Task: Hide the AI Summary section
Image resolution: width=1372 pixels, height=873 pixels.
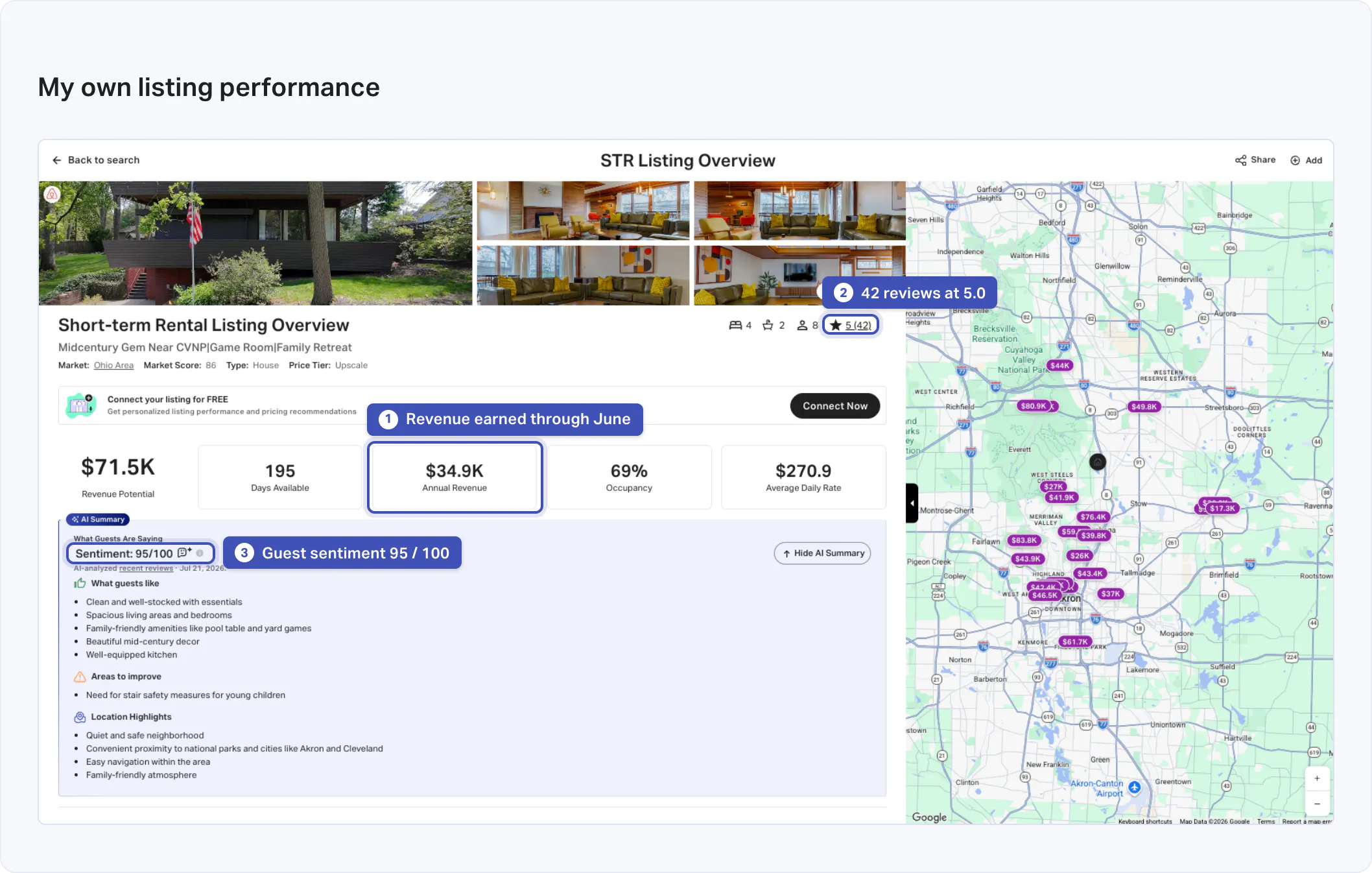Action: (x=822, y=553)
